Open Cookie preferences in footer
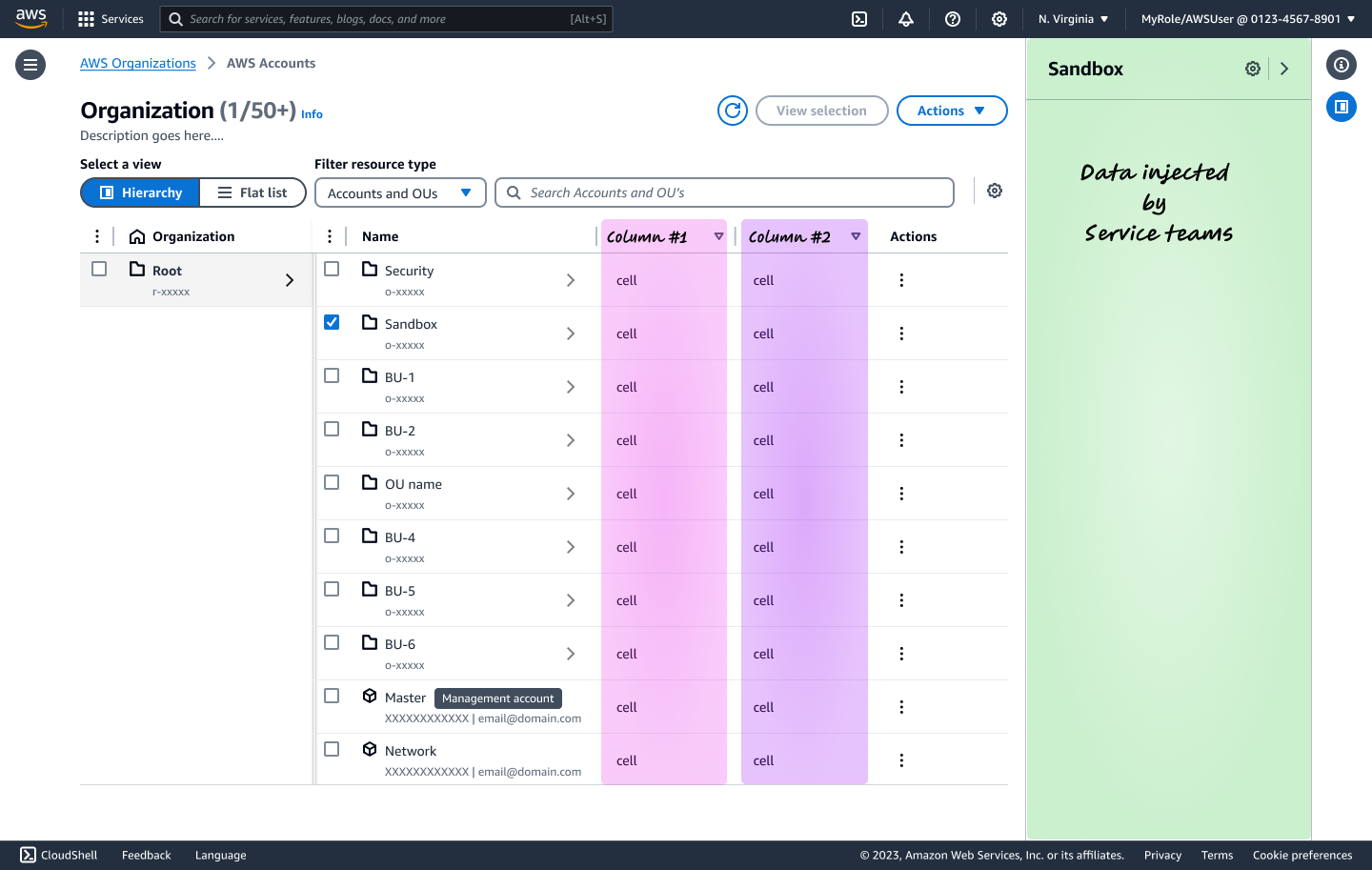1372x870 pixels. pos(1302,855)
